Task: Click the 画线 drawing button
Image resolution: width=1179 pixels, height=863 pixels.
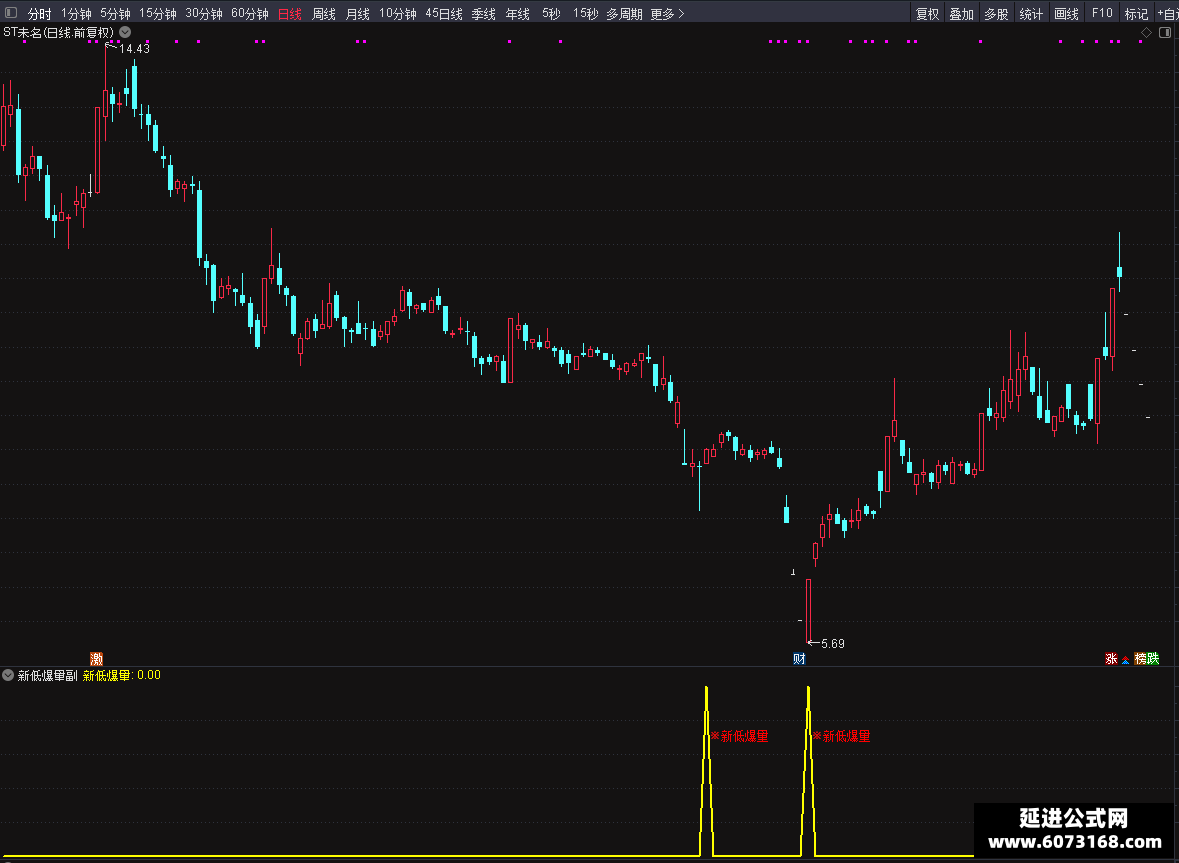Action: tap(1066, 14)
